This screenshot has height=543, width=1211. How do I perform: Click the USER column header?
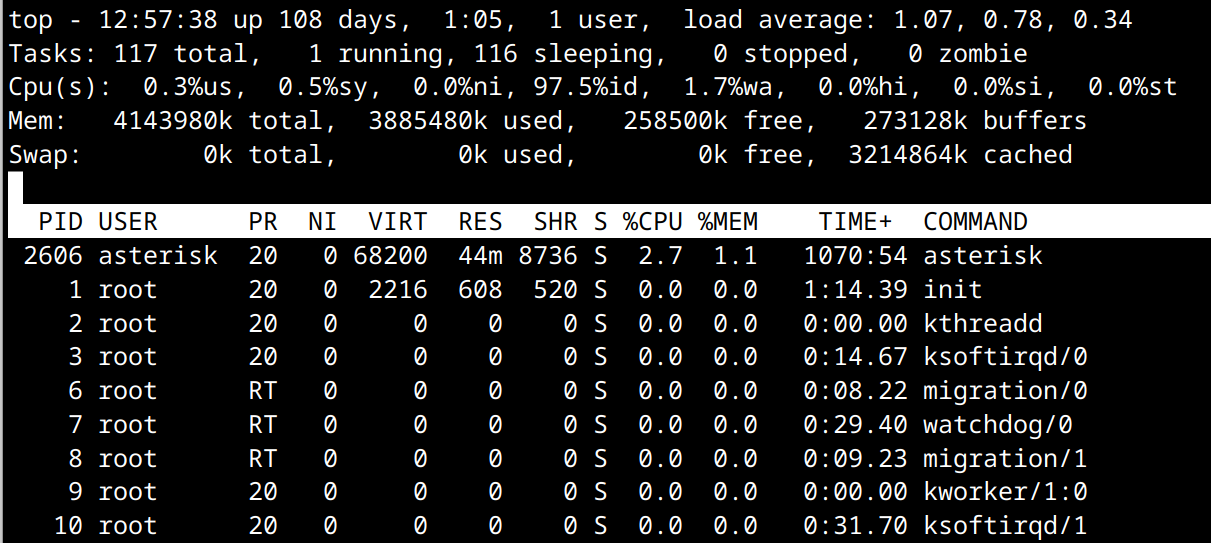click(128, 222)
